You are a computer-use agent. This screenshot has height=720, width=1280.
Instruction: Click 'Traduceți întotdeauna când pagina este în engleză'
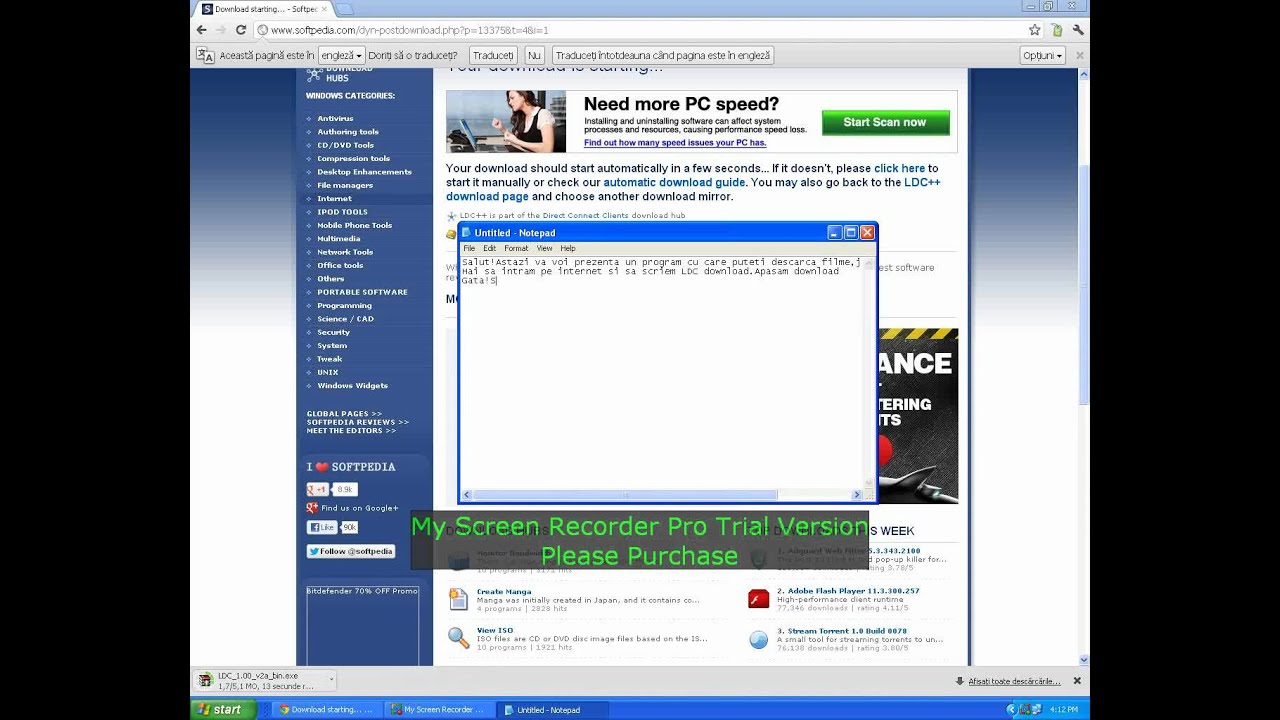(663, 56)
